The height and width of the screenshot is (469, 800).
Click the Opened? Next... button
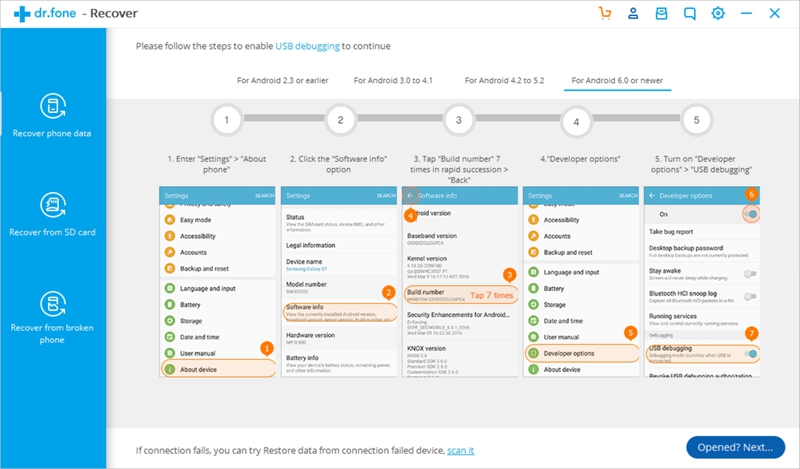pos(735,448)
